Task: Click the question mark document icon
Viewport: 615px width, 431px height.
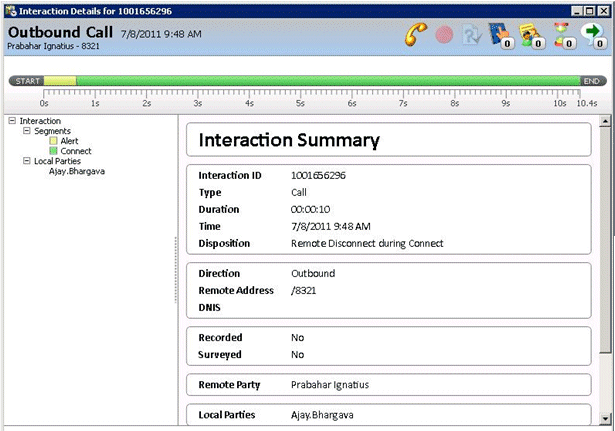Action: (474, 34)
